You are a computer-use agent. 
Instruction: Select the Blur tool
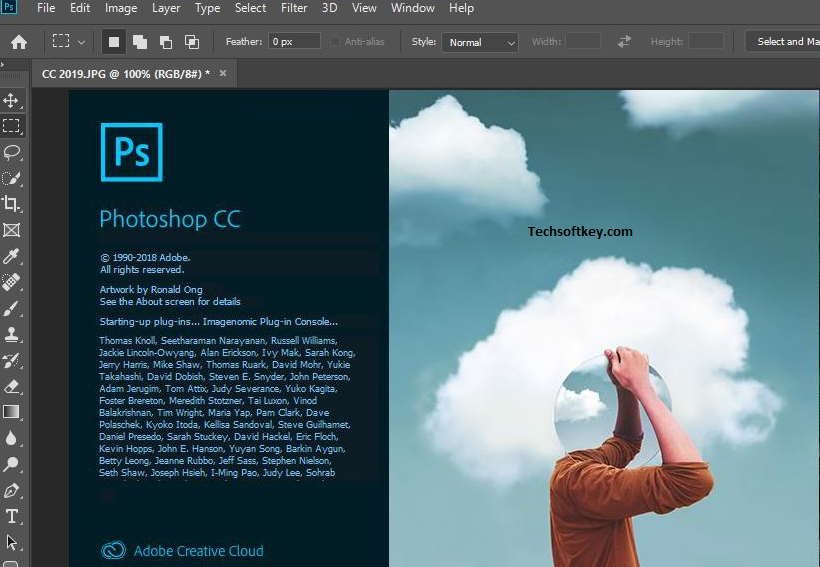[11, 438]
